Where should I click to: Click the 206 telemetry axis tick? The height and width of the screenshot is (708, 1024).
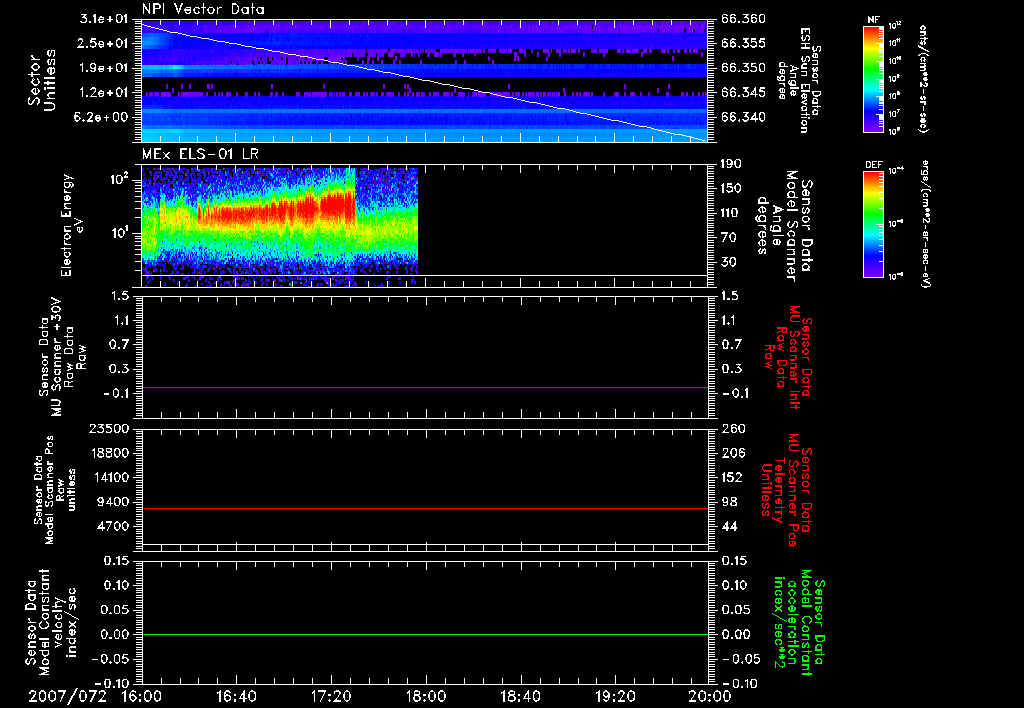(x=731, y=453)
